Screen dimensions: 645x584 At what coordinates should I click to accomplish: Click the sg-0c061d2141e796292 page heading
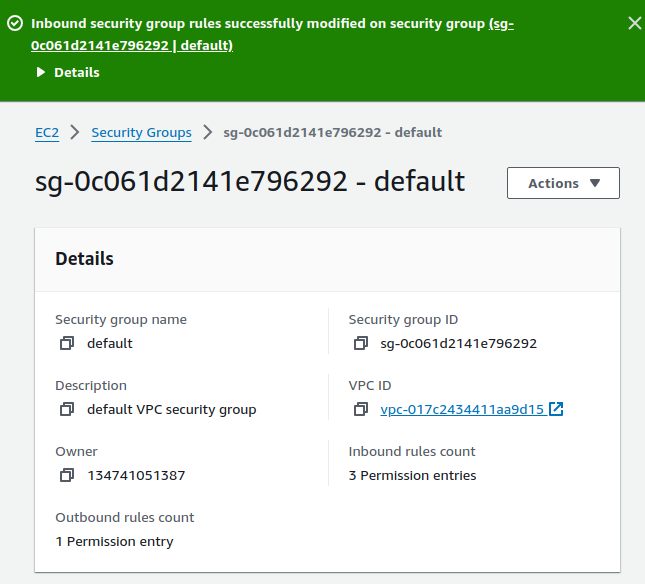coord(250,182)
